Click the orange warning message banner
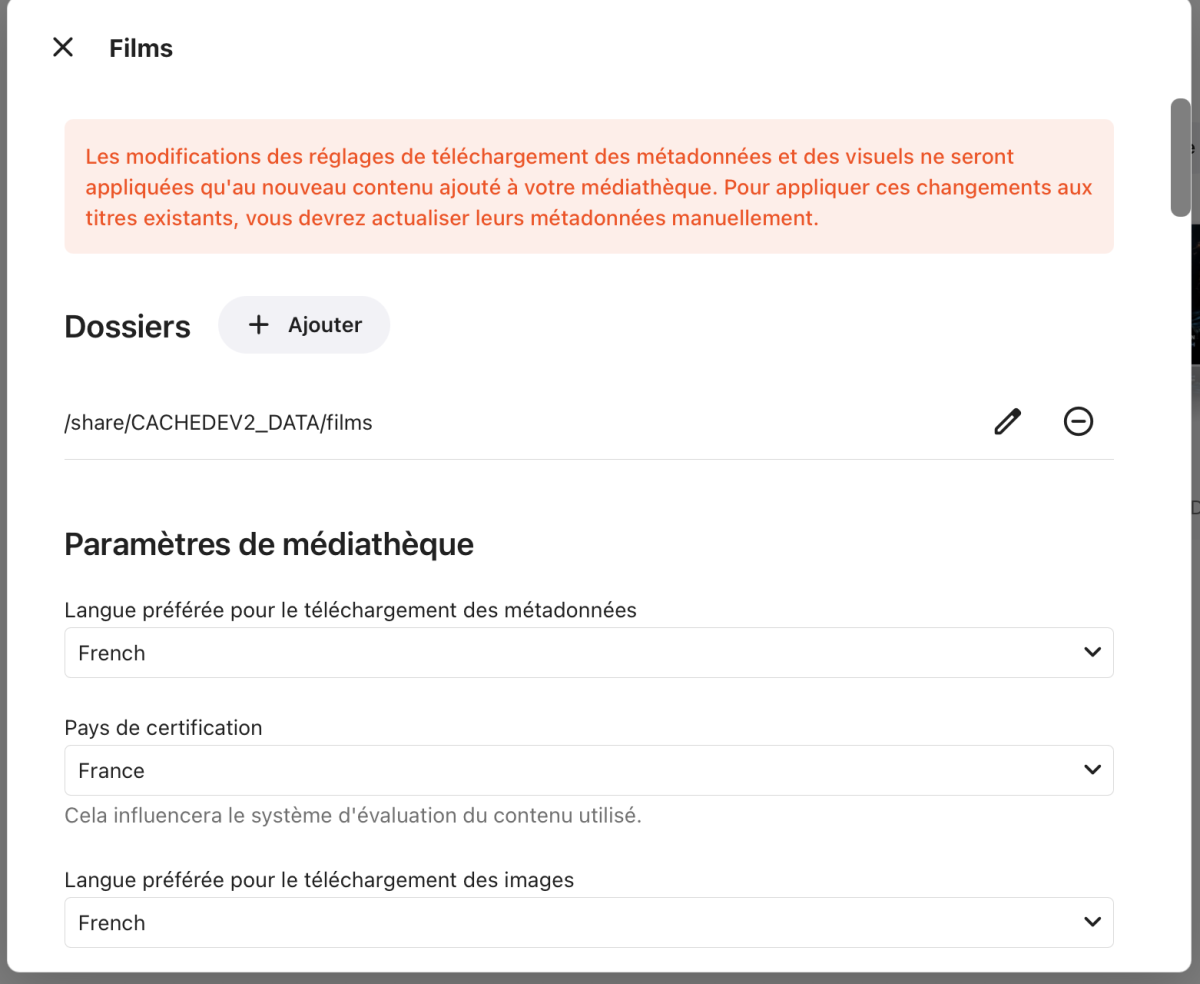This screenshot has width=1200, height=984. (588, 187)
